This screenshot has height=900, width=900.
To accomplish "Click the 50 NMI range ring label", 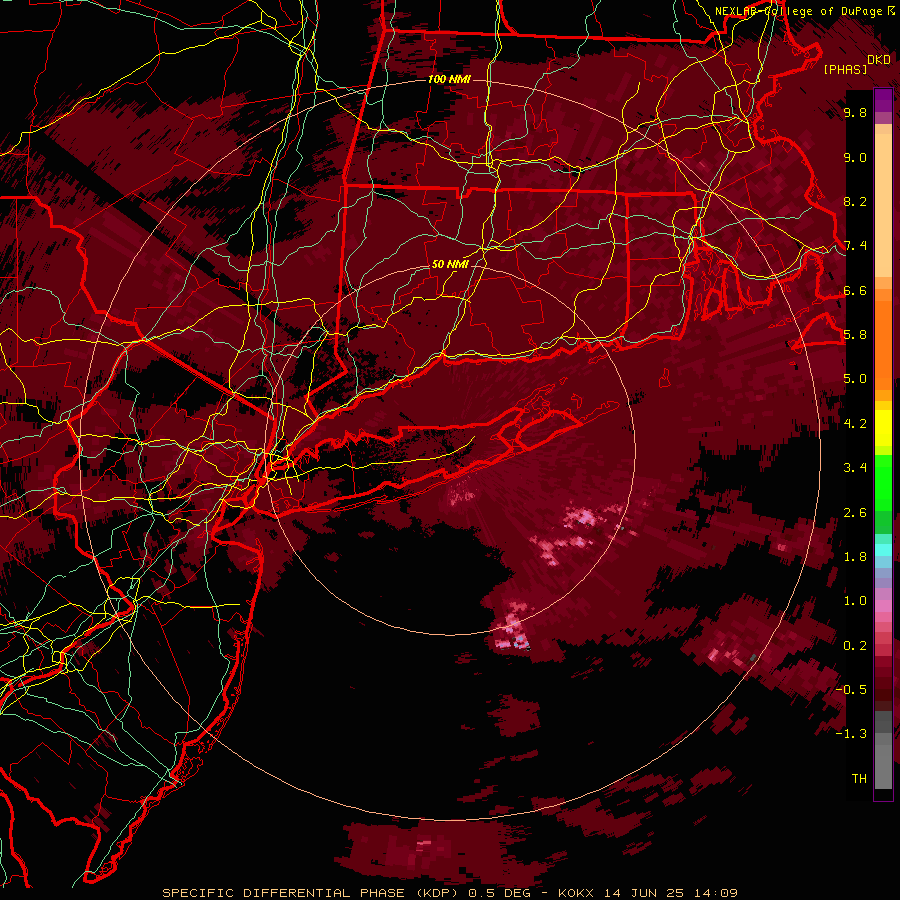I will [x=450, y=264].
